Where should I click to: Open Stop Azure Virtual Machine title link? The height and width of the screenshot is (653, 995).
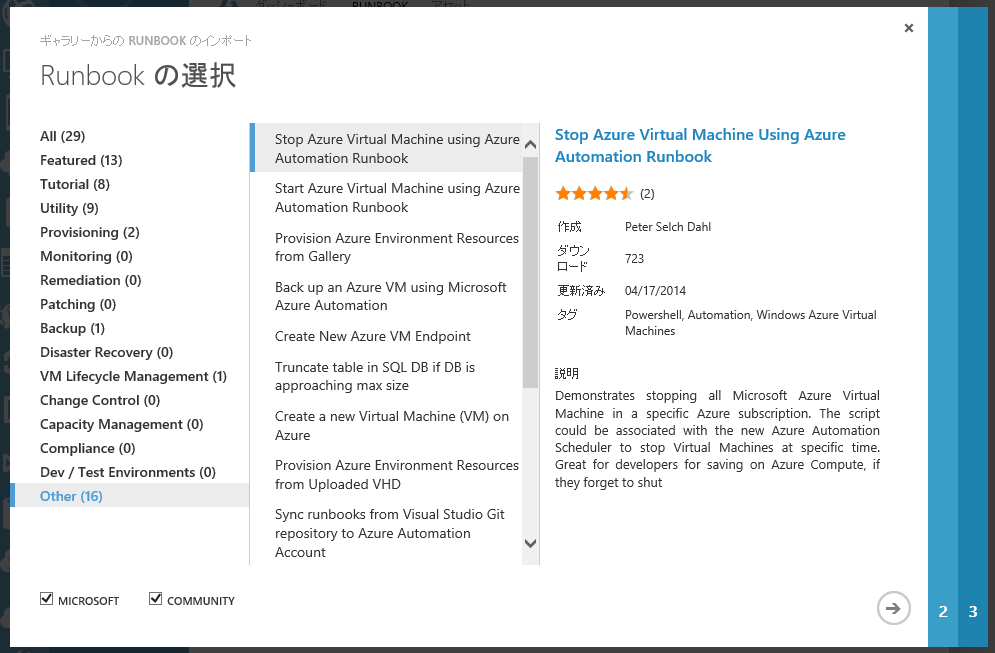[700, 145]
